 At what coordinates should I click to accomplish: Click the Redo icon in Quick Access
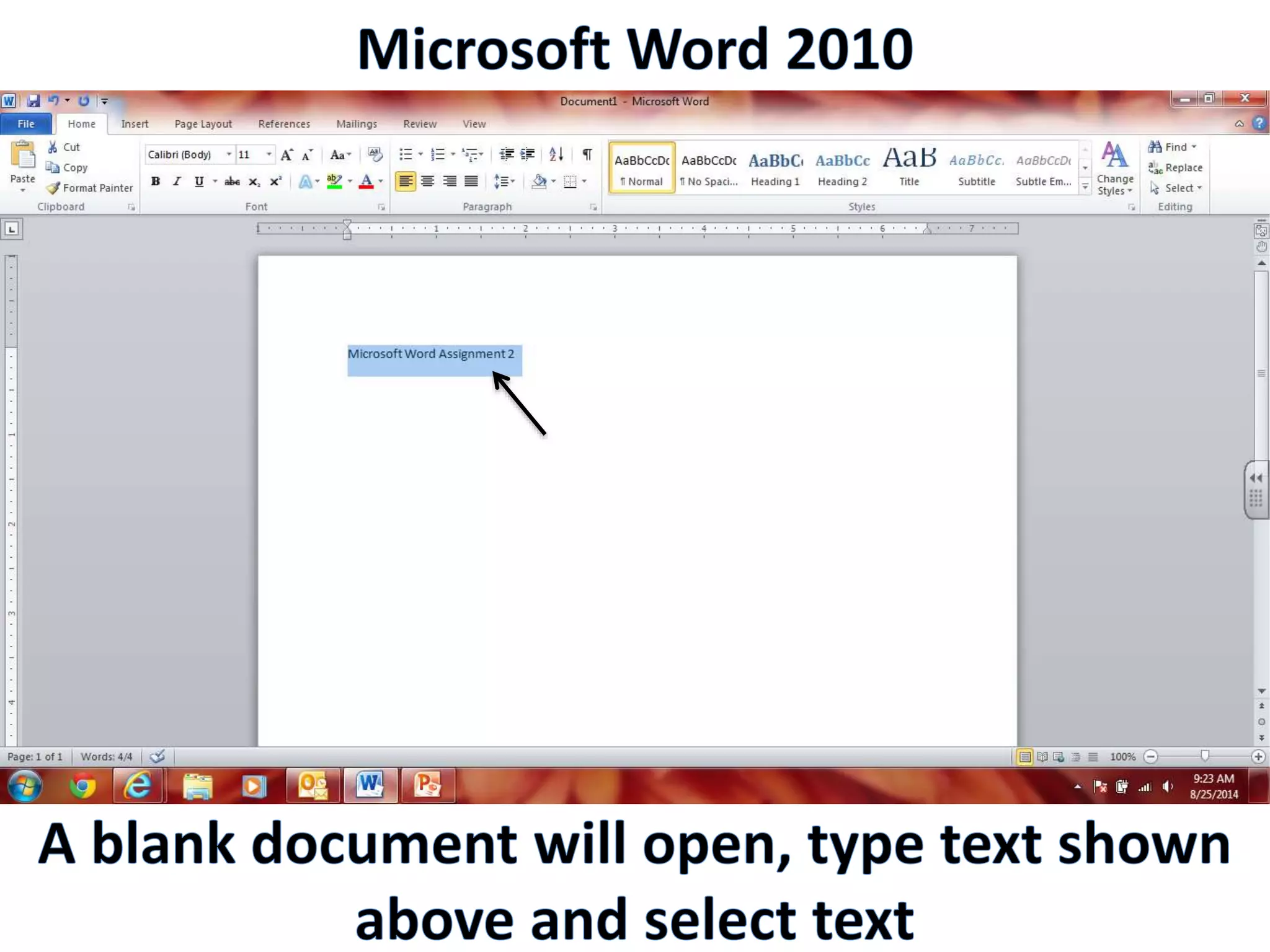[84, 100]
